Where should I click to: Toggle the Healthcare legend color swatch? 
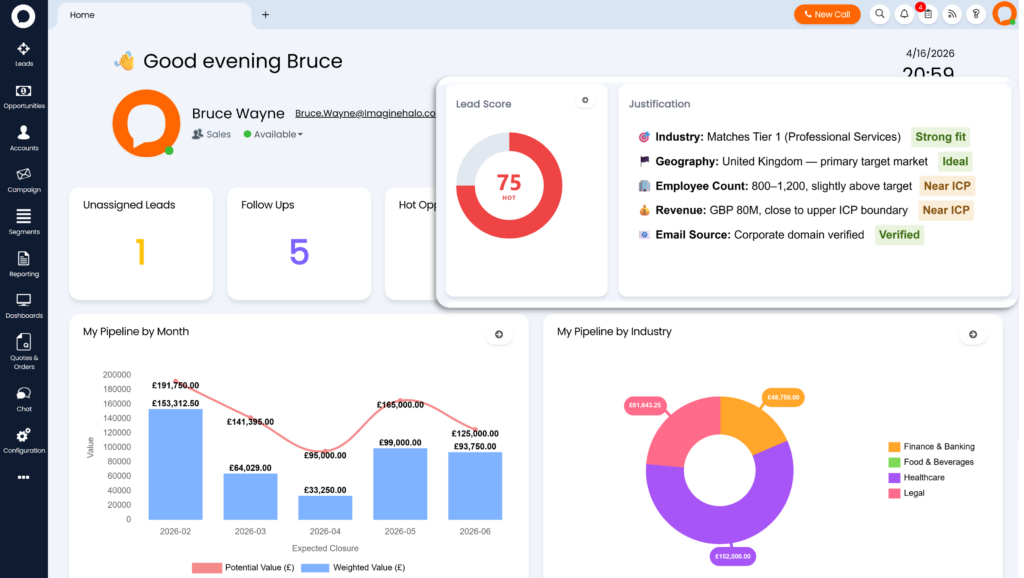[893, 478]
